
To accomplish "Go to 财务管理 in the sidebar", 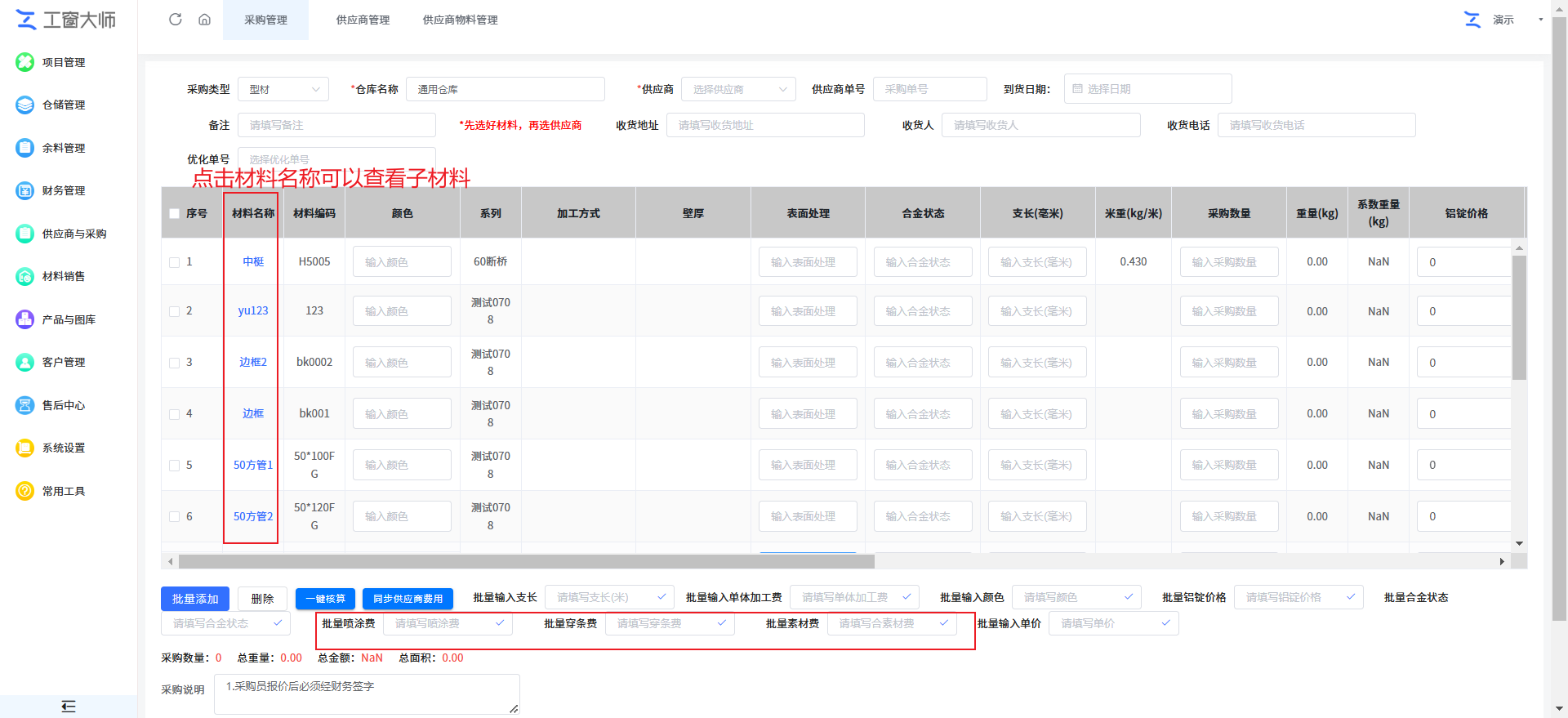I will pos(63,190).
